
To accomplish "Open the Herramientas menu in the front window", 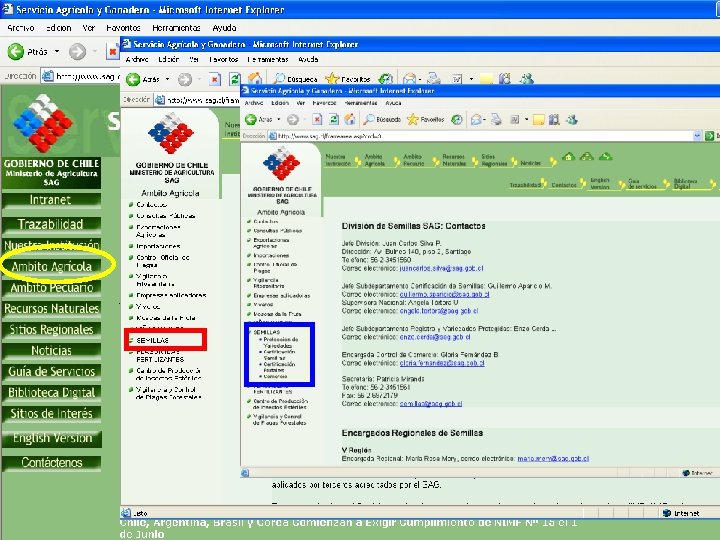I will 360,103.
